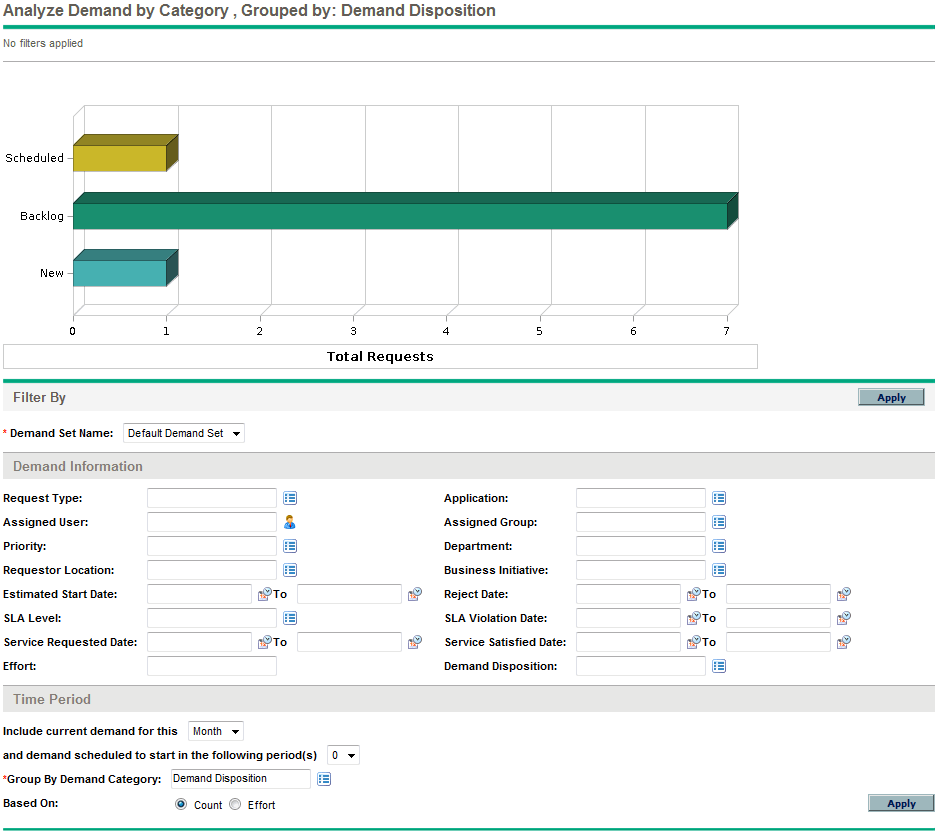Open SLA Violation Date to-date calendar icon
The width and height of the screenshot is (939, 832).
pyautogui.click(x=844, y=618)
